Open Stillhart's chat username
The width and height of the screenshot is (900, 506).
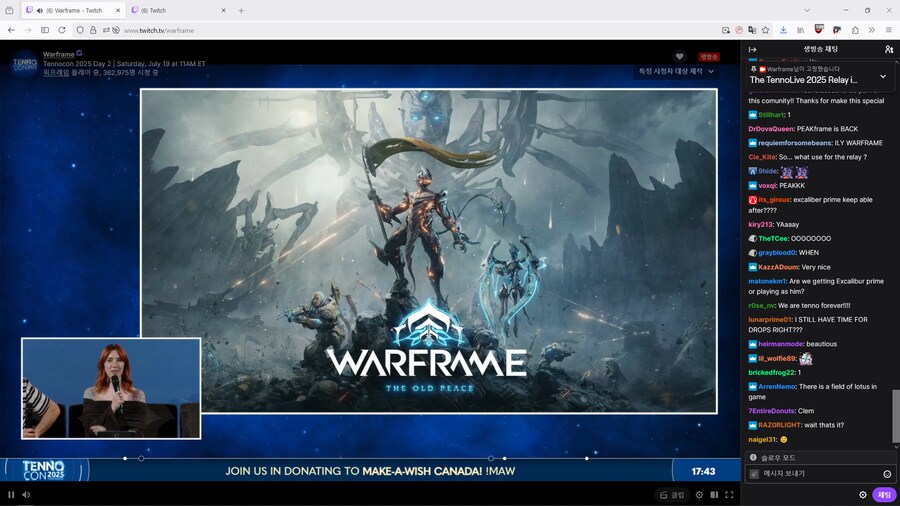pyautogui.click(x=771, y=115)
